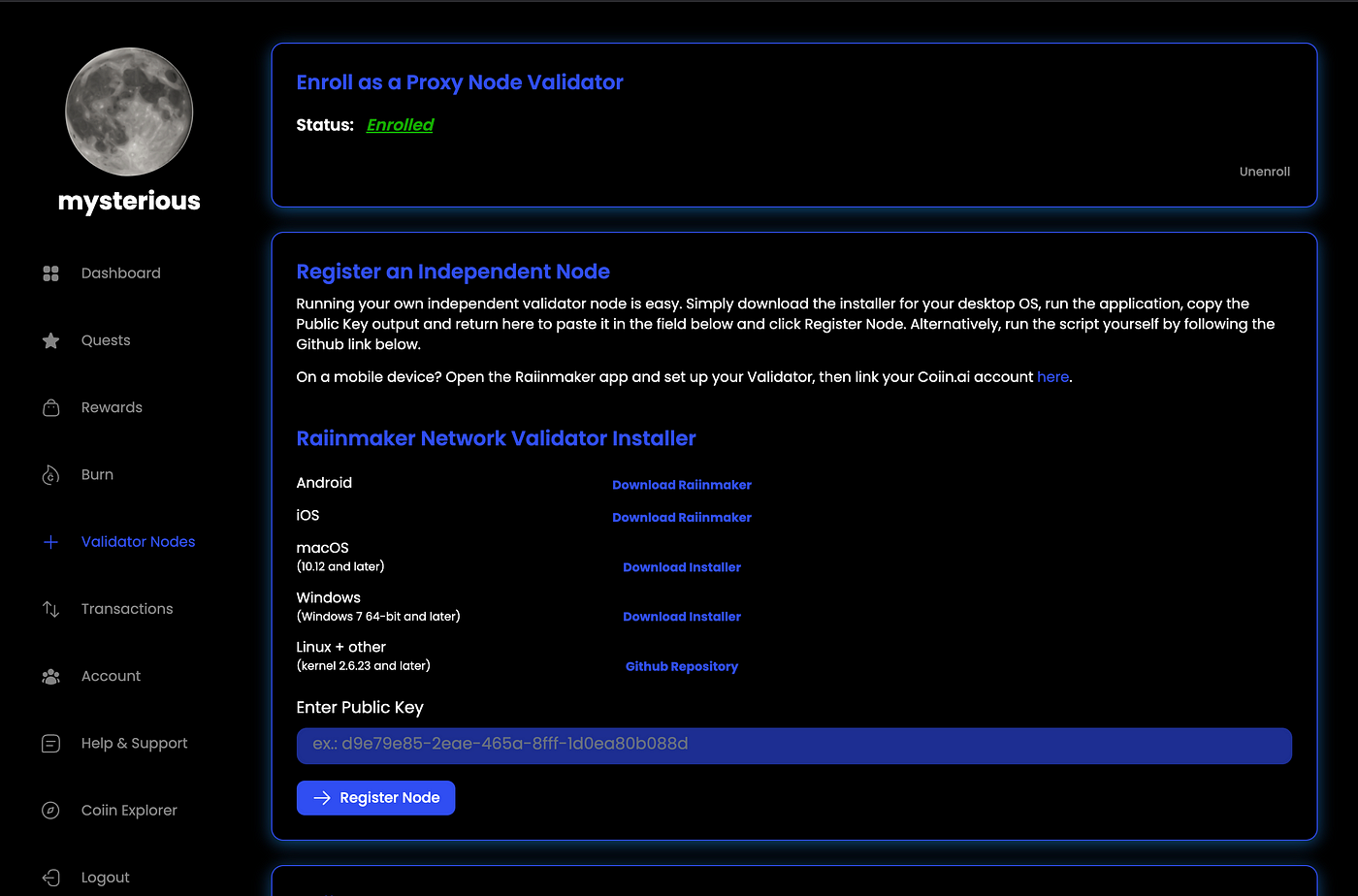This screenshot has width=1358, height=896.
Task: Click the Coiin Explorer compass icon
Action: (x=51, y=811)
